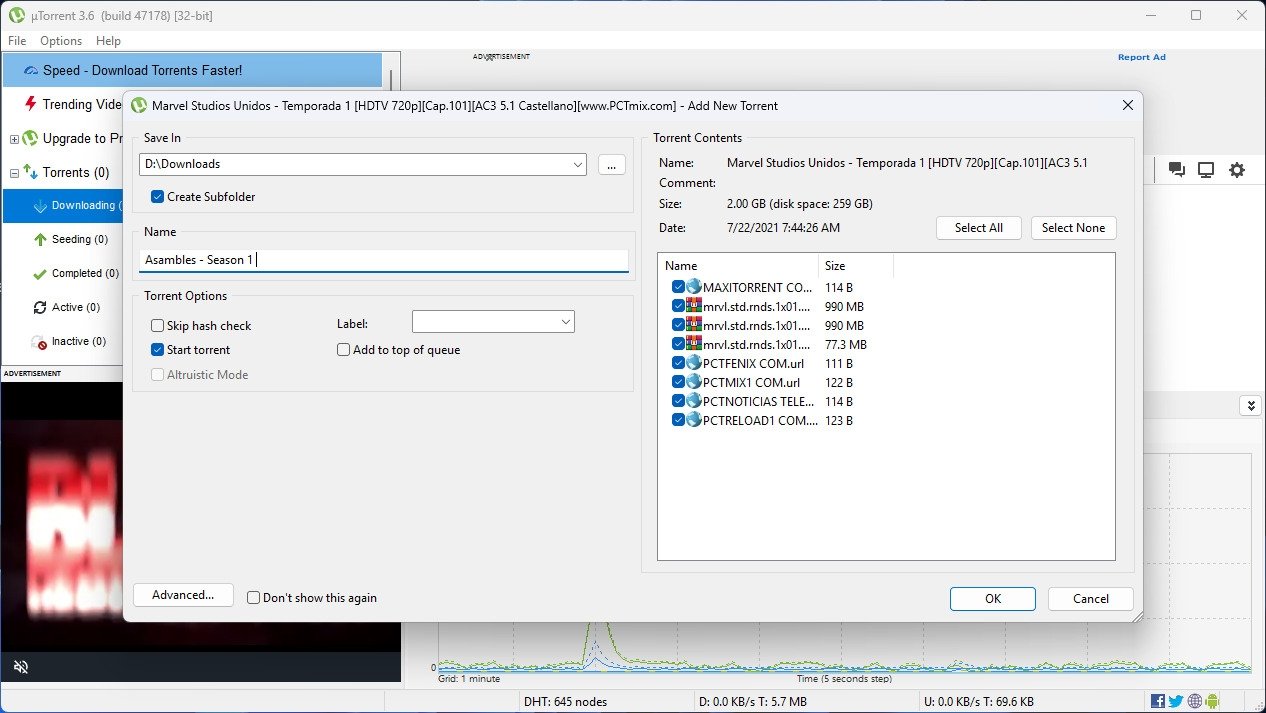Click the Speed gauge icon in the sidebar
Image resolution: width=1266 pixels, height=713 pixels.
pyautogui.click(x=30, y=71)
